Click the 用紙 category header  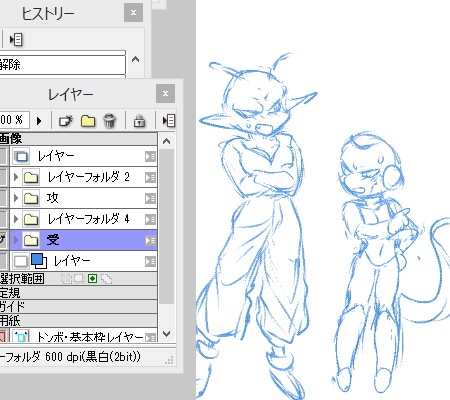[x=78, y=320]
